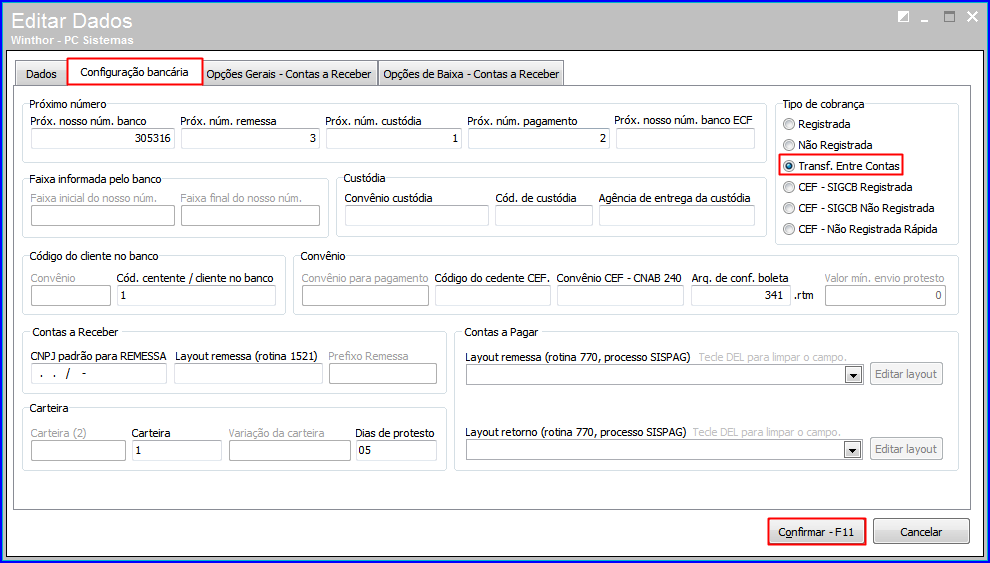Close the Editar Dados window
Screen dimensions: 990x563
pos(972,18)
